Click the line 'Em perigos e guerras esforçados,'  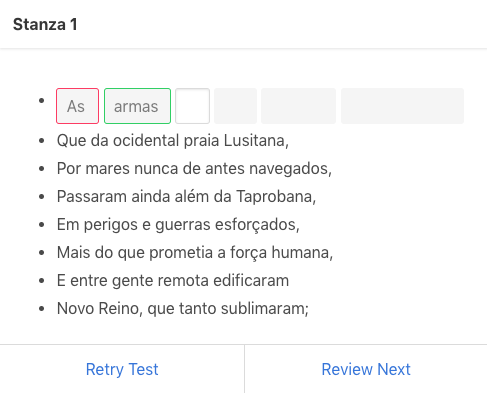(178, 224)
